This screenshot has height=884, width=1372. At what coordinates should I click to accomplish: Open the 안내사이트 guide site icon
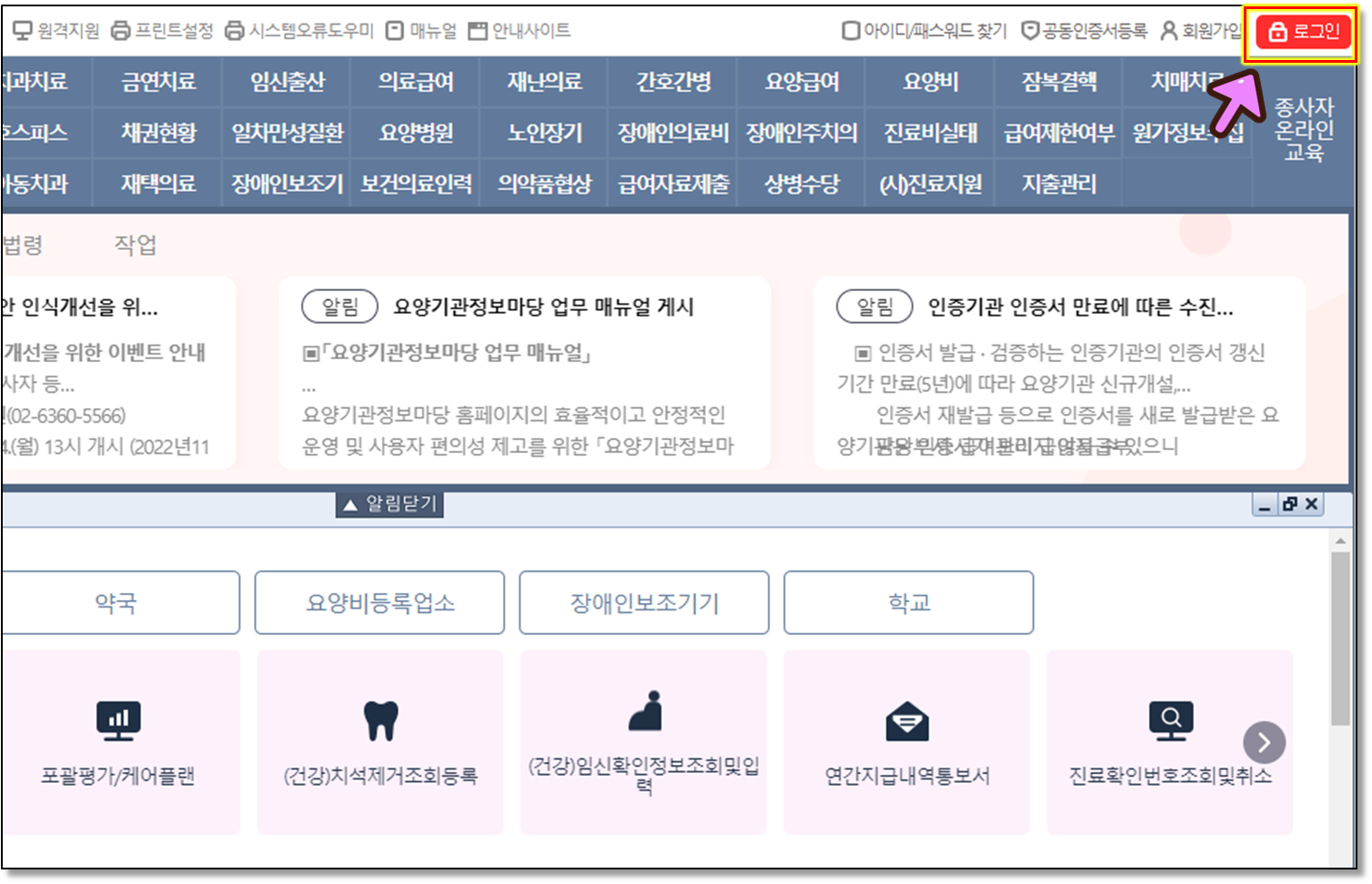coord(478,31)
